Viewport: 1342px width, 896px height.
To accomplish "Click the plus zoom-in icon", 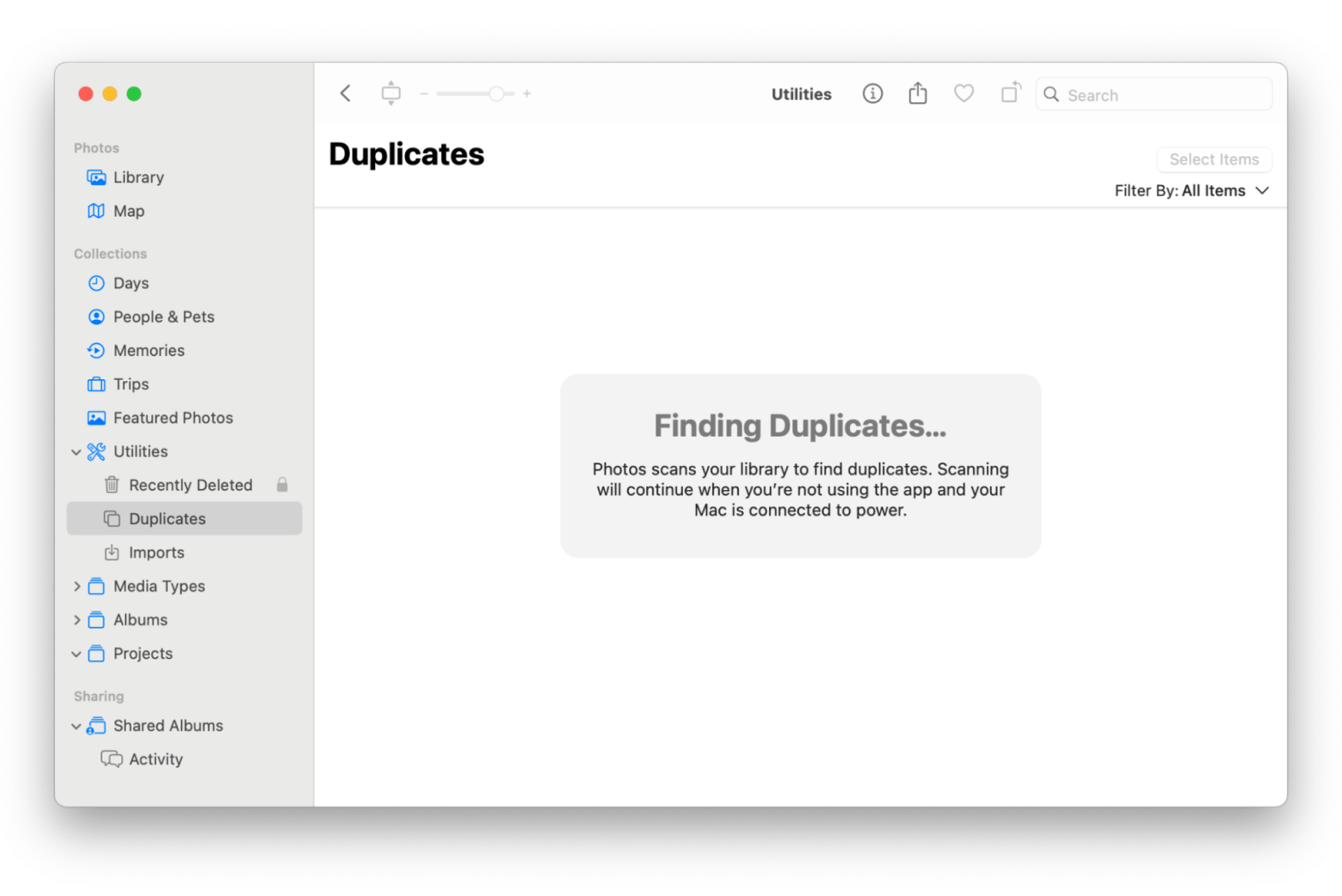I will 526,94.
